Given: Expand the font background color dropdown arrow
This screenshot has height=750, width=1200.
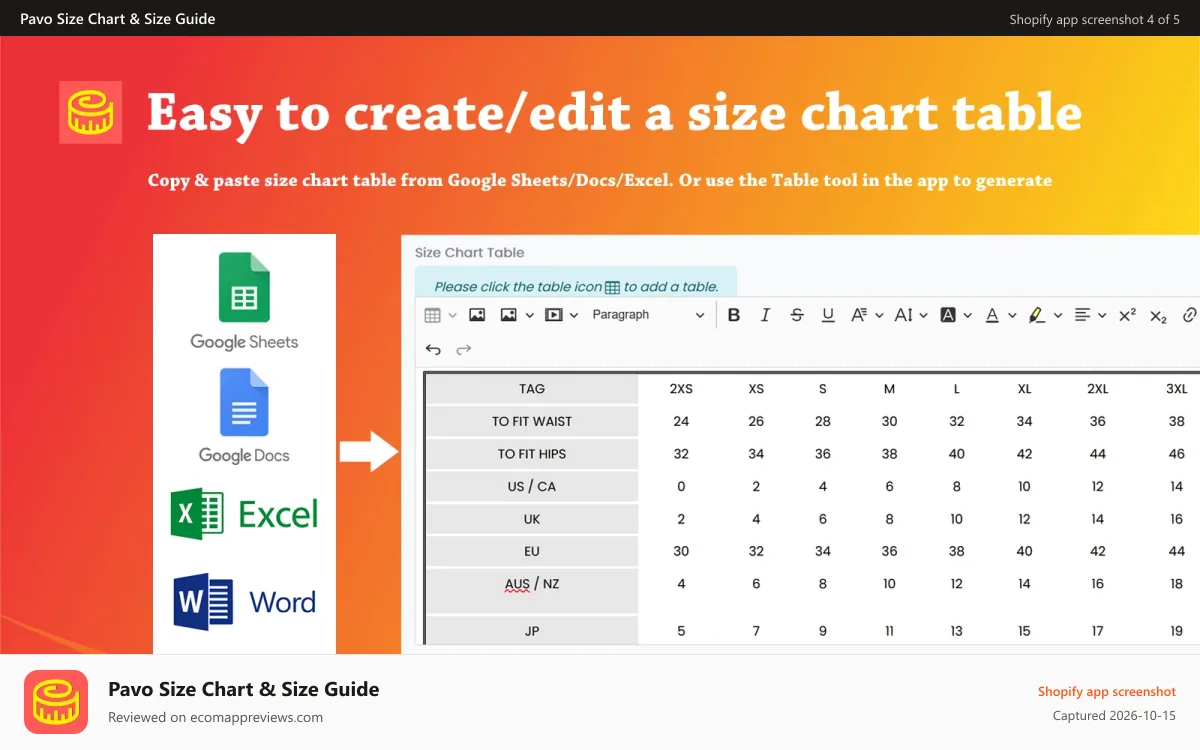Looking at the screenshot, I should 968,315.
